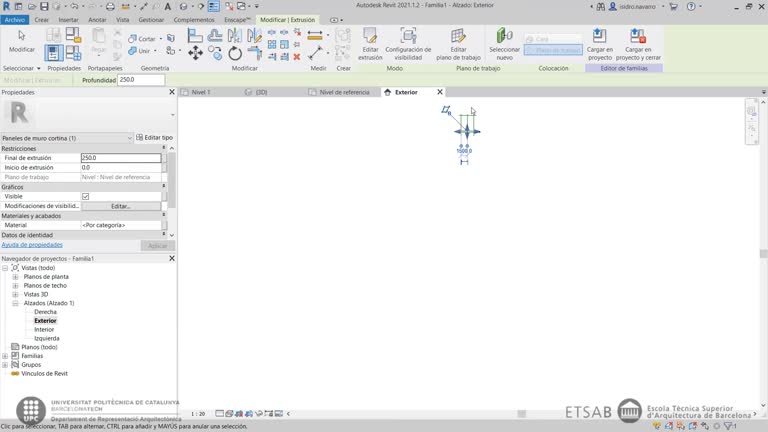Collapse the Alzados (Alzado 1) tree node

(15, 303)
